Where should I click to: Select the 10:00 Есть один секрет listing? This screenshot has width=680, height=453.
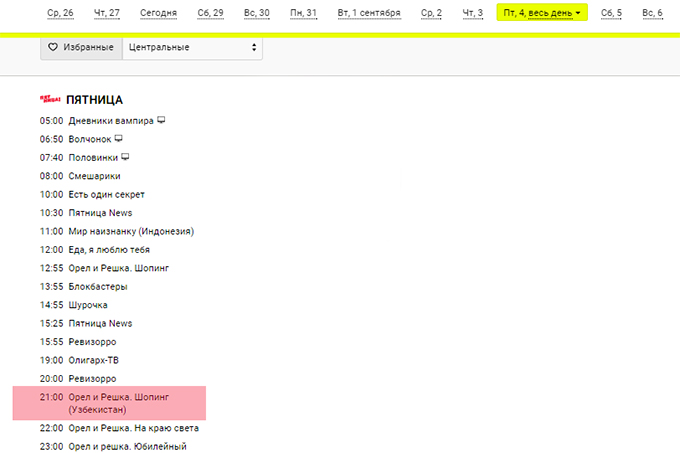[x=92, y=194]
